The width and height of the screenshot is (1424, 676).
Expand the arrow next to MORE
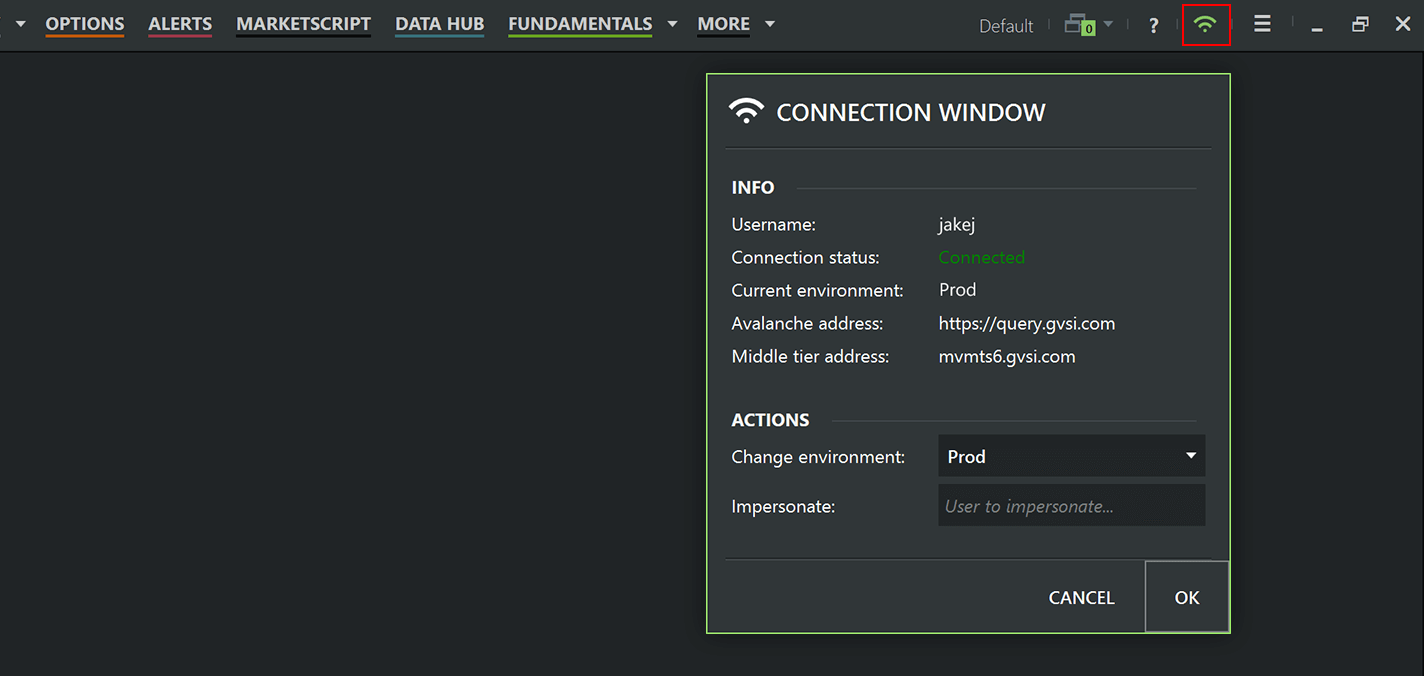769,24
